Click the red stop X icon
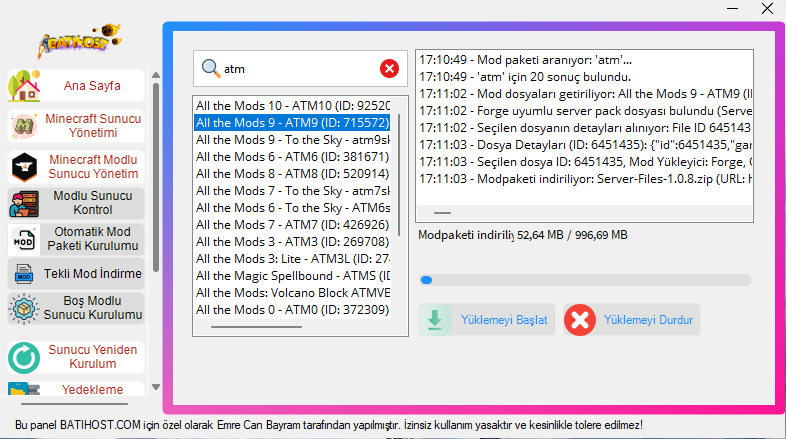The height and width of the screenshot is (439, 786). pyautogui.click(x=580, y=320)
